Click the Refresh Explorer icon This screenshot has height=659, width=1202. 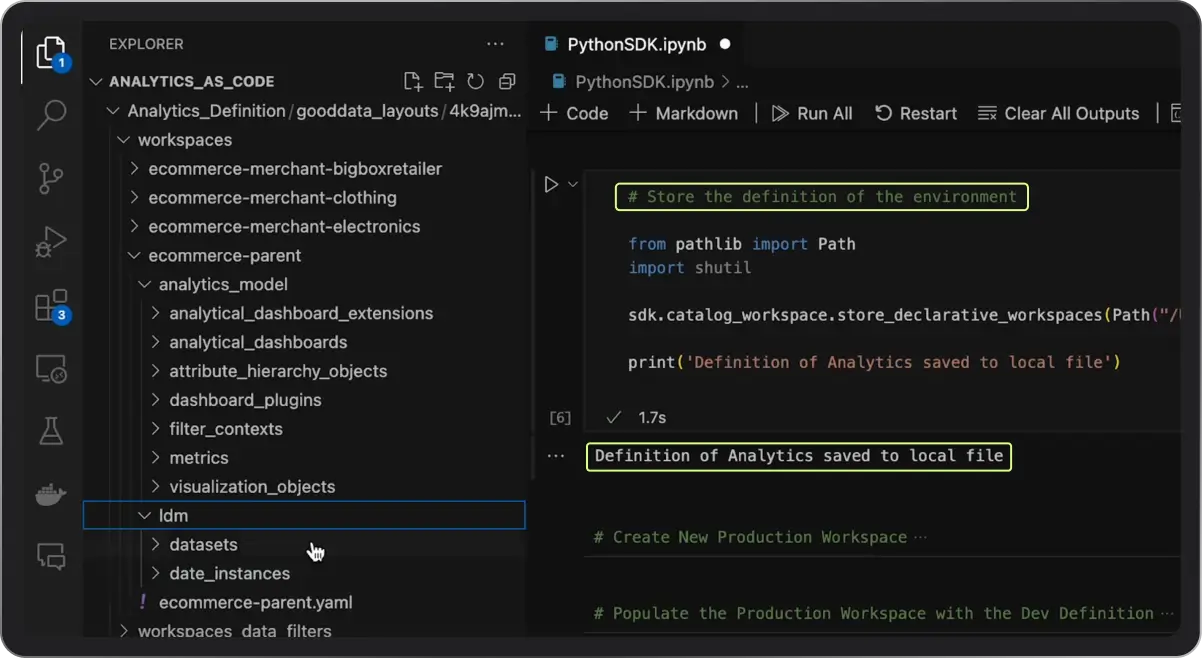coord(476,82)
